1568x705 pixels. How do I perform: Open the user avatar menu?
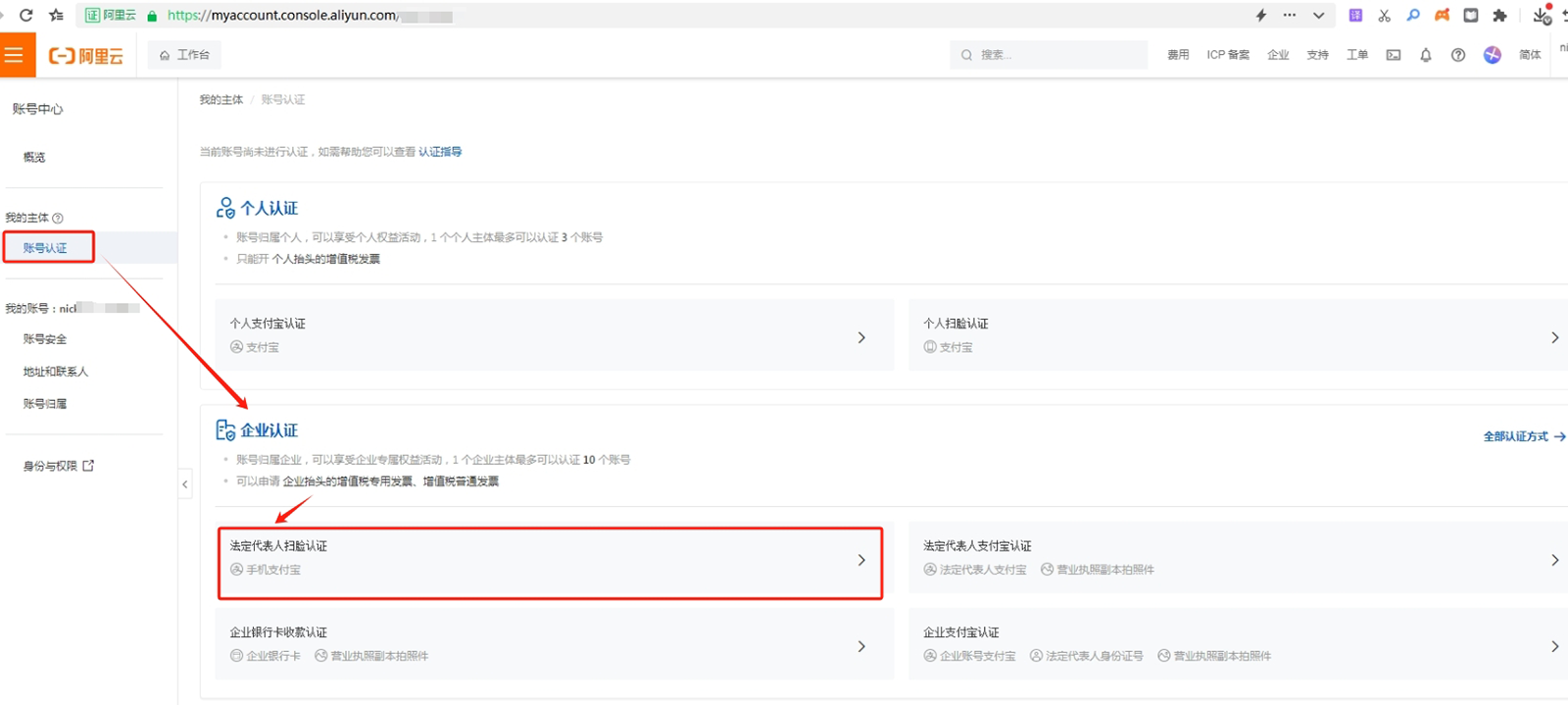click(1492, 55)
